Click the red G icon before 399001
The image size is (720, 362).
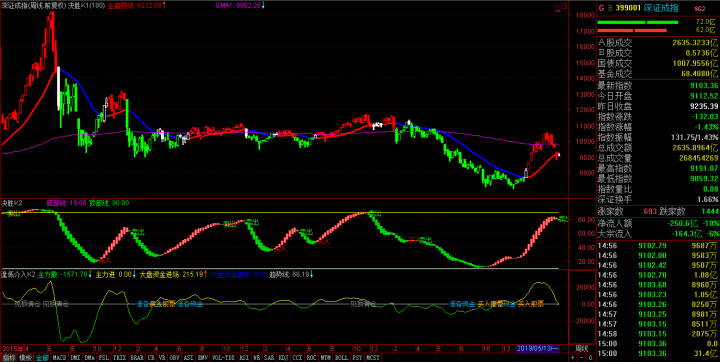(602, 8)
